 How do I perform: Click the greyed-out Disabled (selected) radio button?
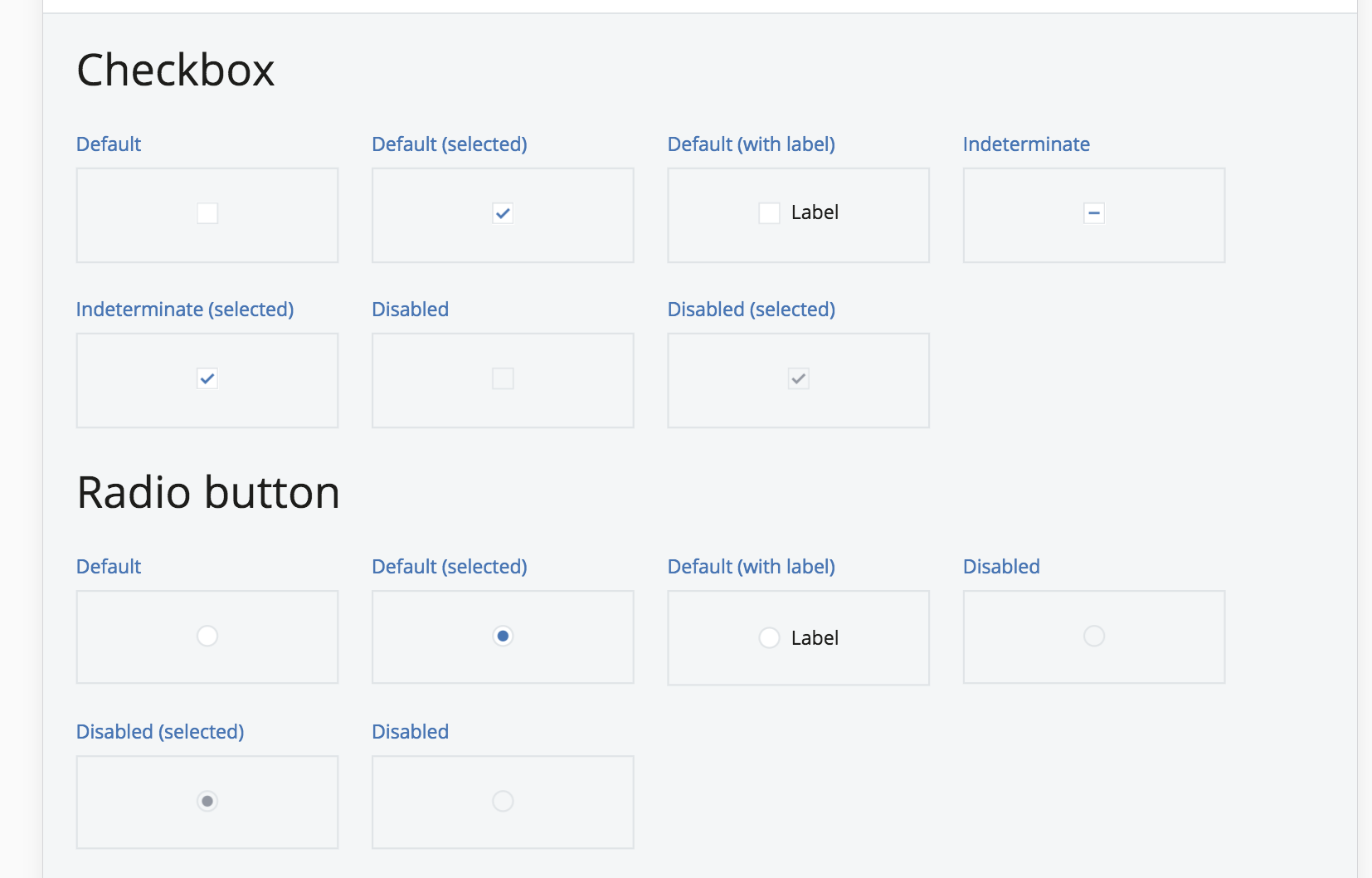click(207, 801)
